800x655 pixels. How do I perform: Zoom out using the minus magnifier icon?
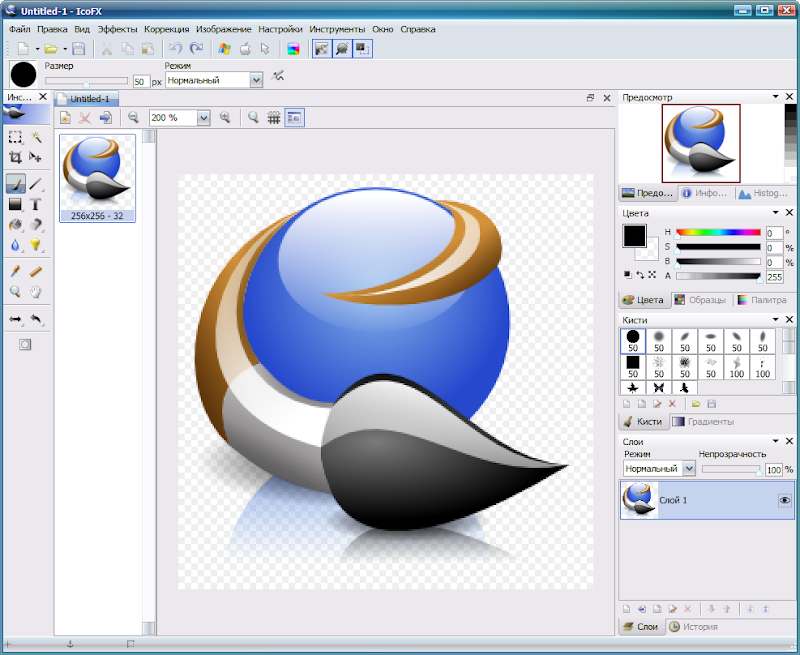tap(134, 118)
